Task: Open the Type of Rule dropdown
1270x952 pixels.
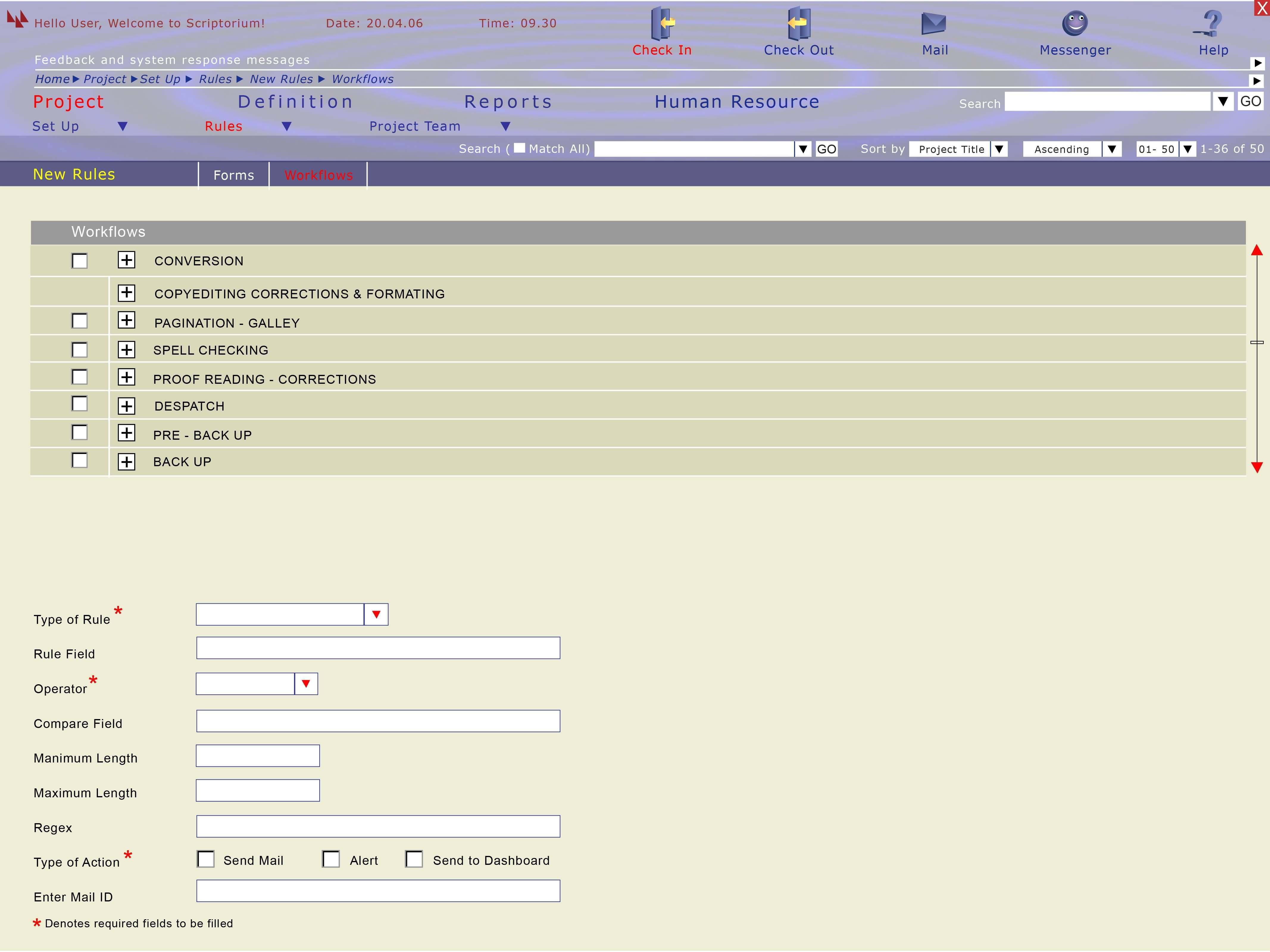Action: 376,615
